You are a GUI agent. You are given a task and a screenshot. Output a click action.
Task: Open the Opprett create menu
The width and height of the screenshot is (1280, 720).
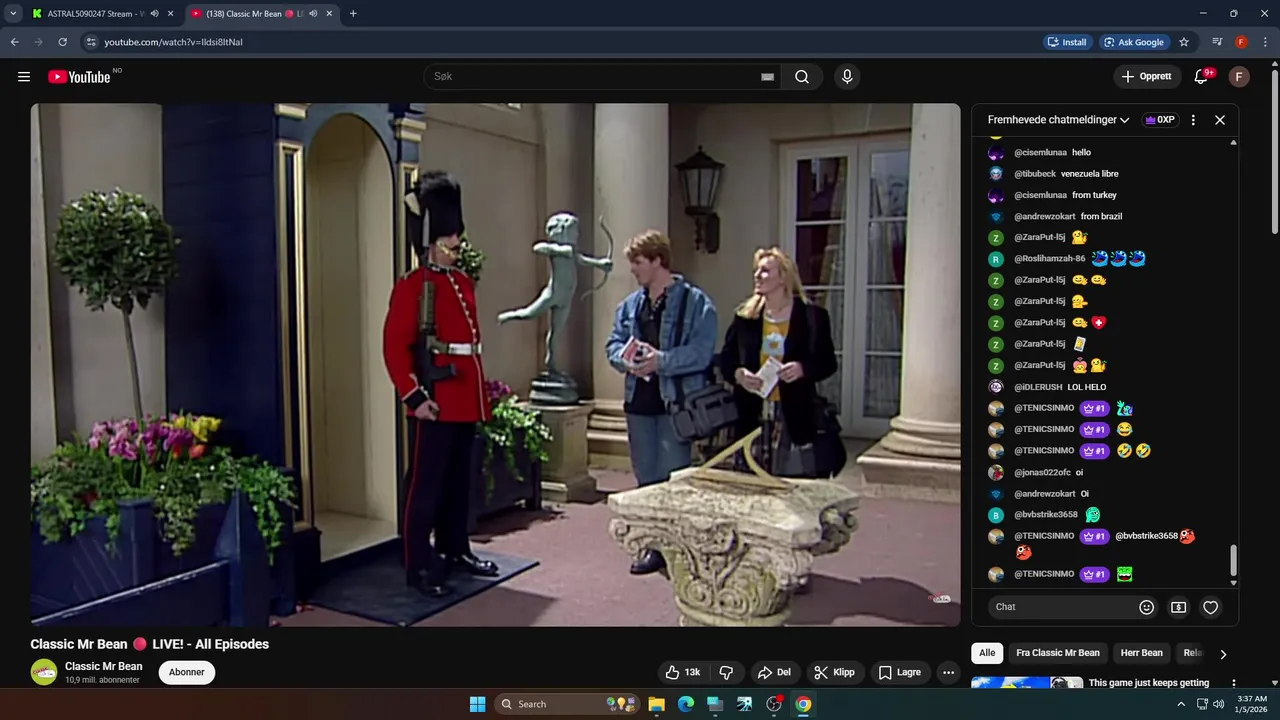(x=1147, y=77)
